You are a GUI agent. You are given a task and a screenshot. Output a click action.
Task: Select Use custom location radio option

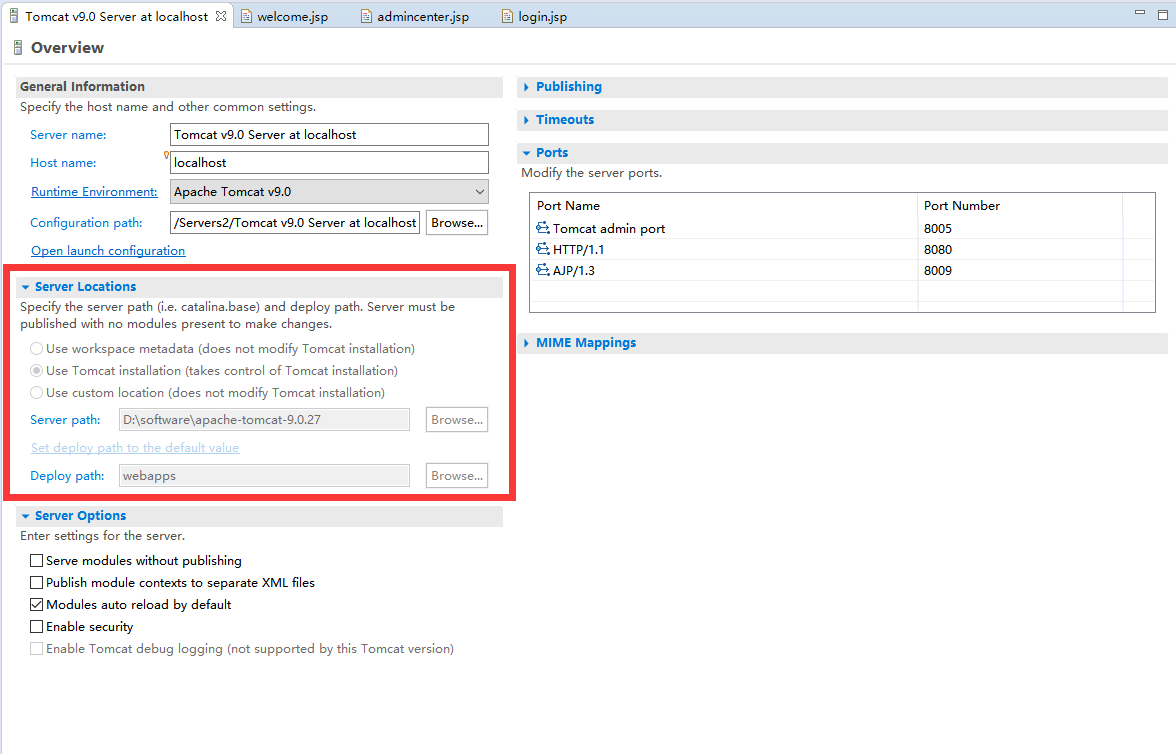click(x=36, y=392)
